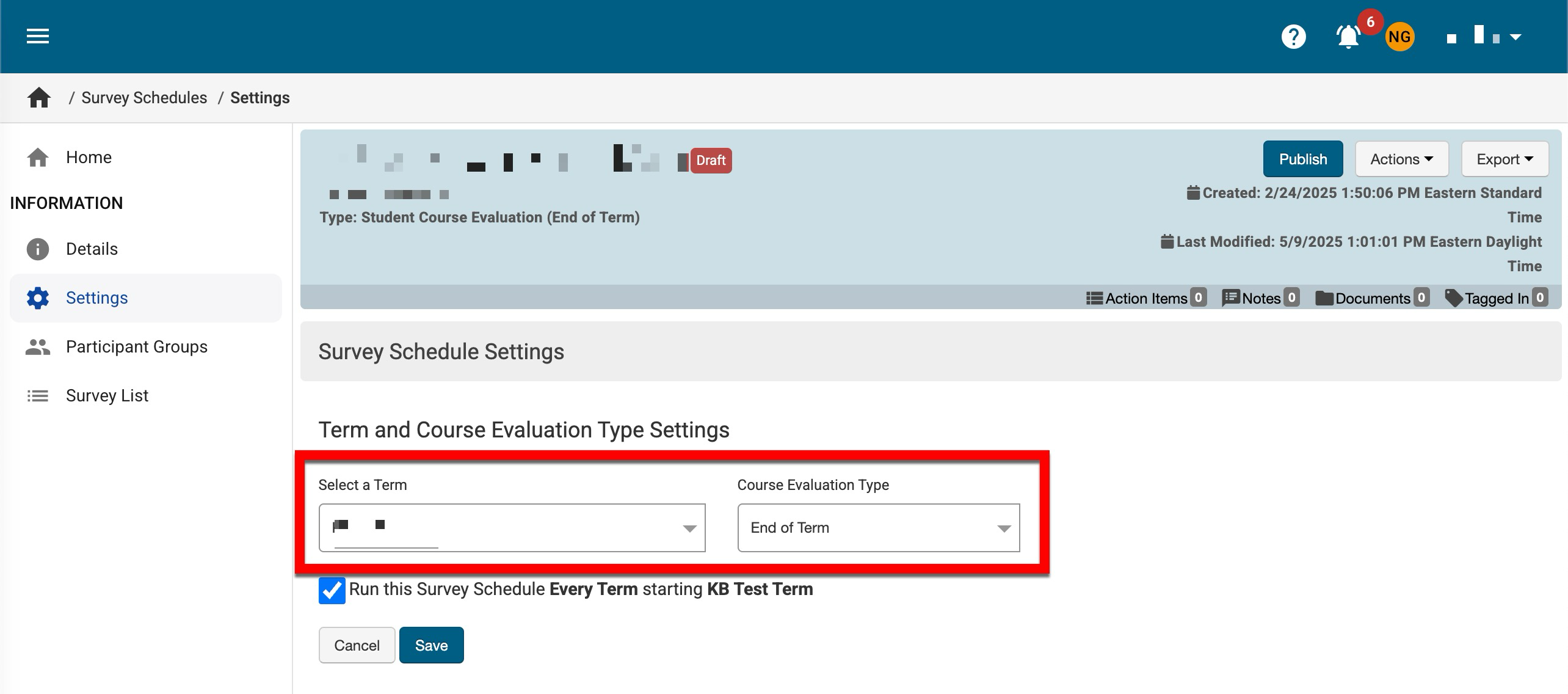Click the home icon in breadcrumb

point(39,98)
